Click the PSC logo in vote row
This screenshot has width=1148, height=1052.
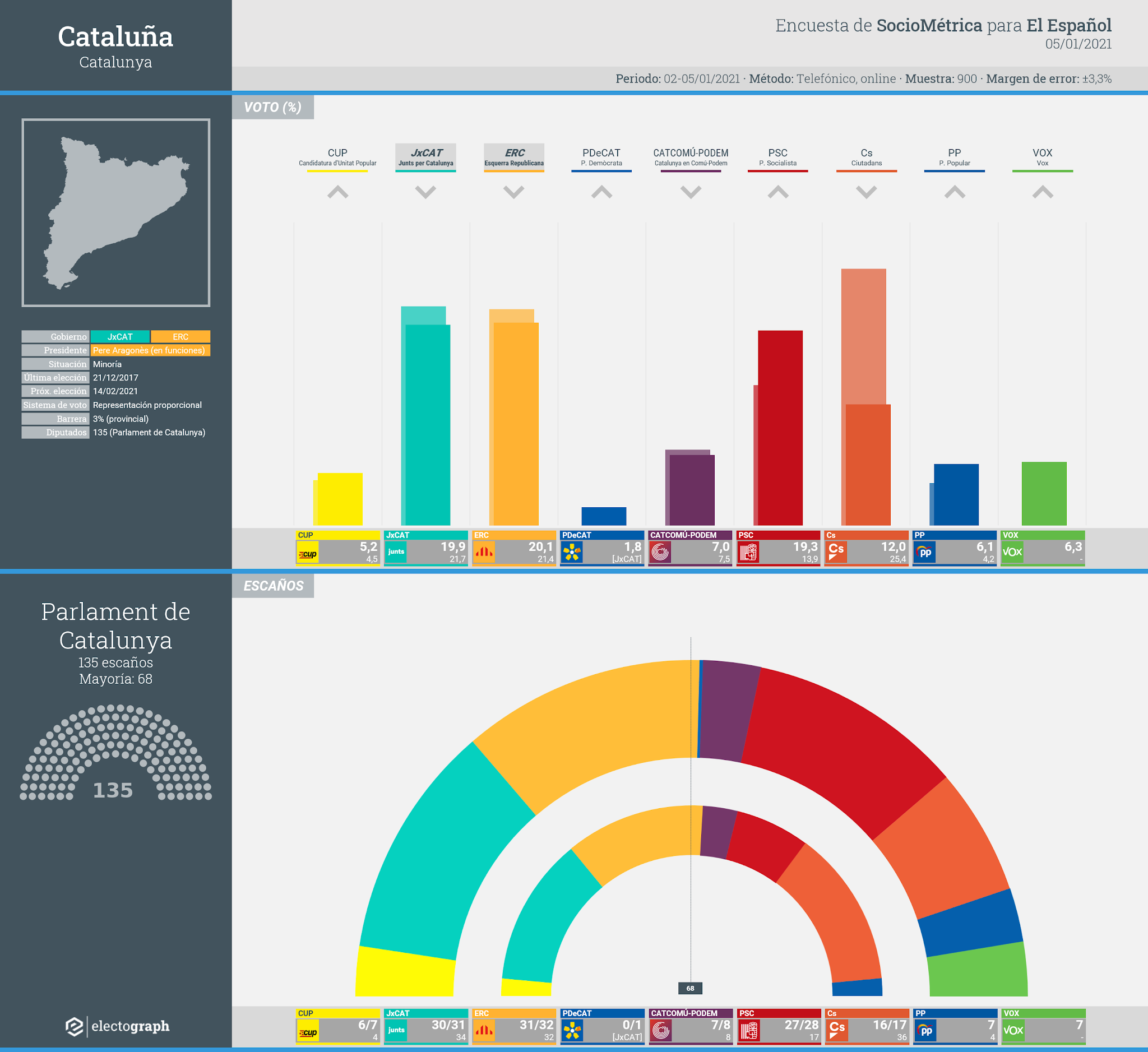[x=748, y=552]
